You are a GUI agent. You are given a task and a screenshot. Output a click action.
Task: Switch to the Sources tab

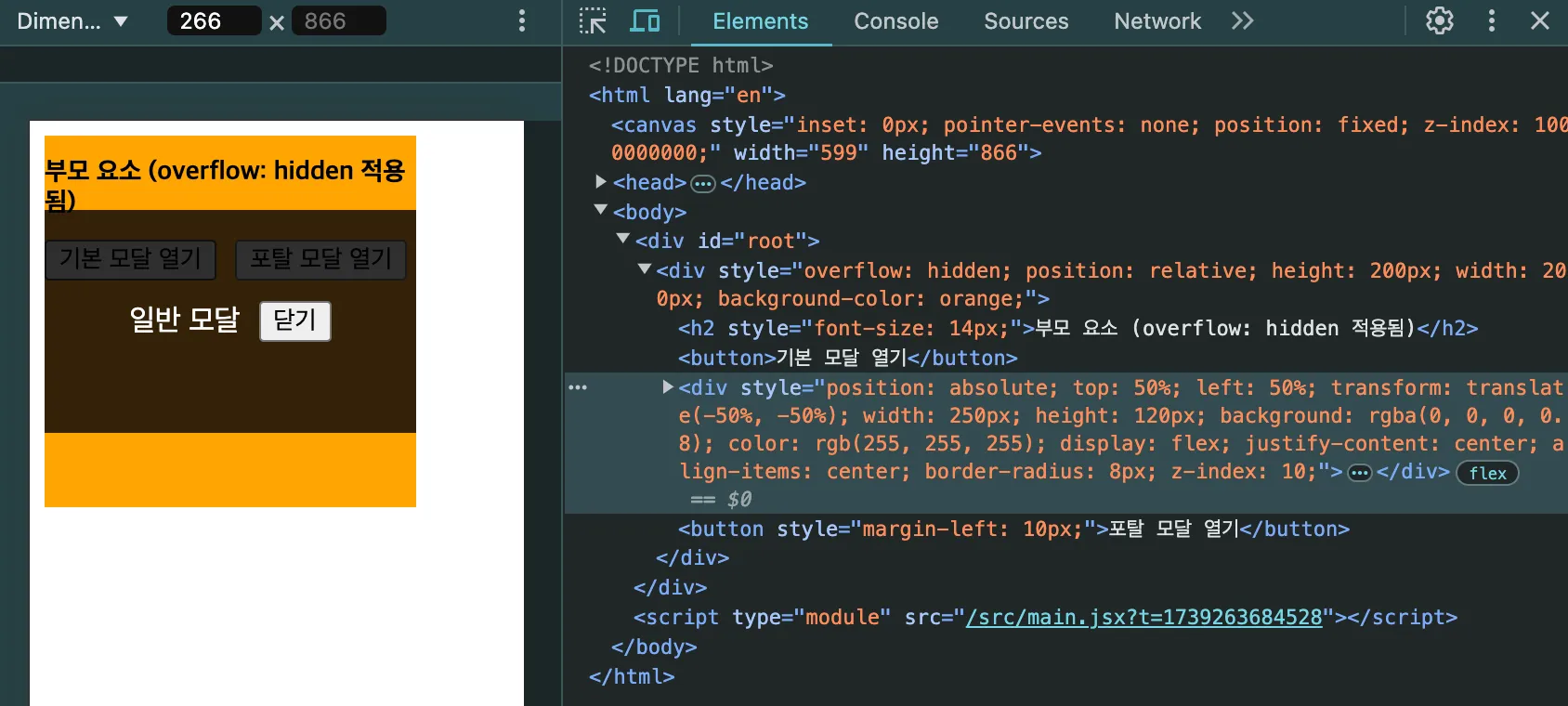click(x=1026, y=21)
